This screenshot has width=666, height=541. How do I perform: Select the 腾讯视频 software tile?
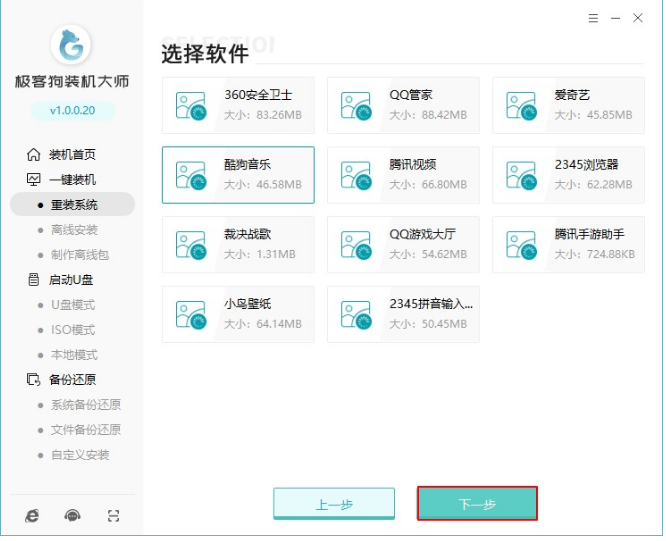point(404,175)
